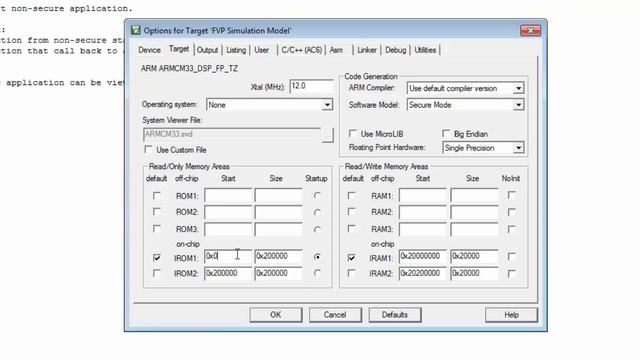Click the Cancel button
The width and height of the screenshot is (640, 360).
pyautogui.click(x=335, y=315)
